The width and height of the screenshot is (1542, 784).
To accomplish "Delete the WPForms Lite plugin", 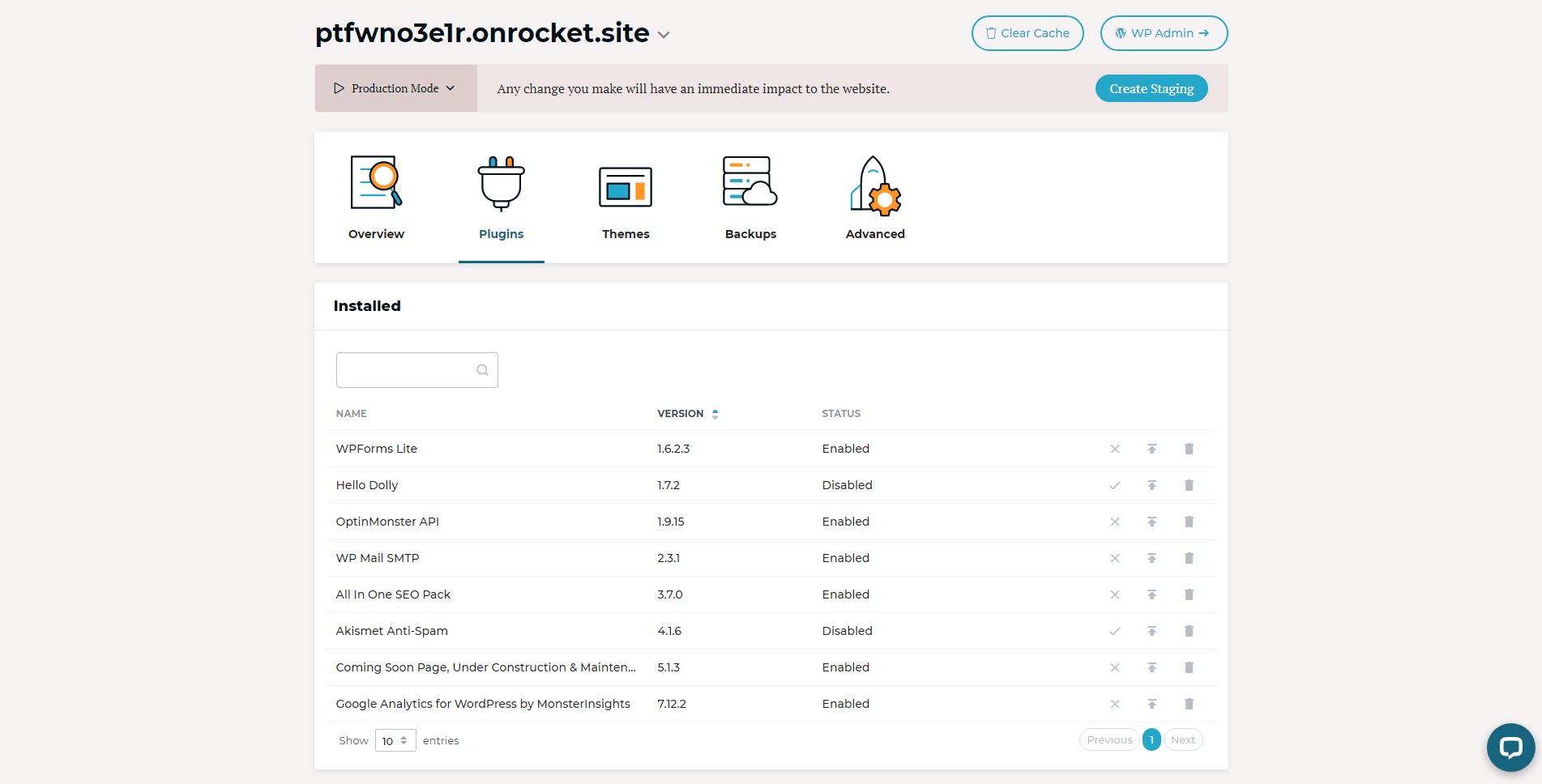I will coord(1189,449).
